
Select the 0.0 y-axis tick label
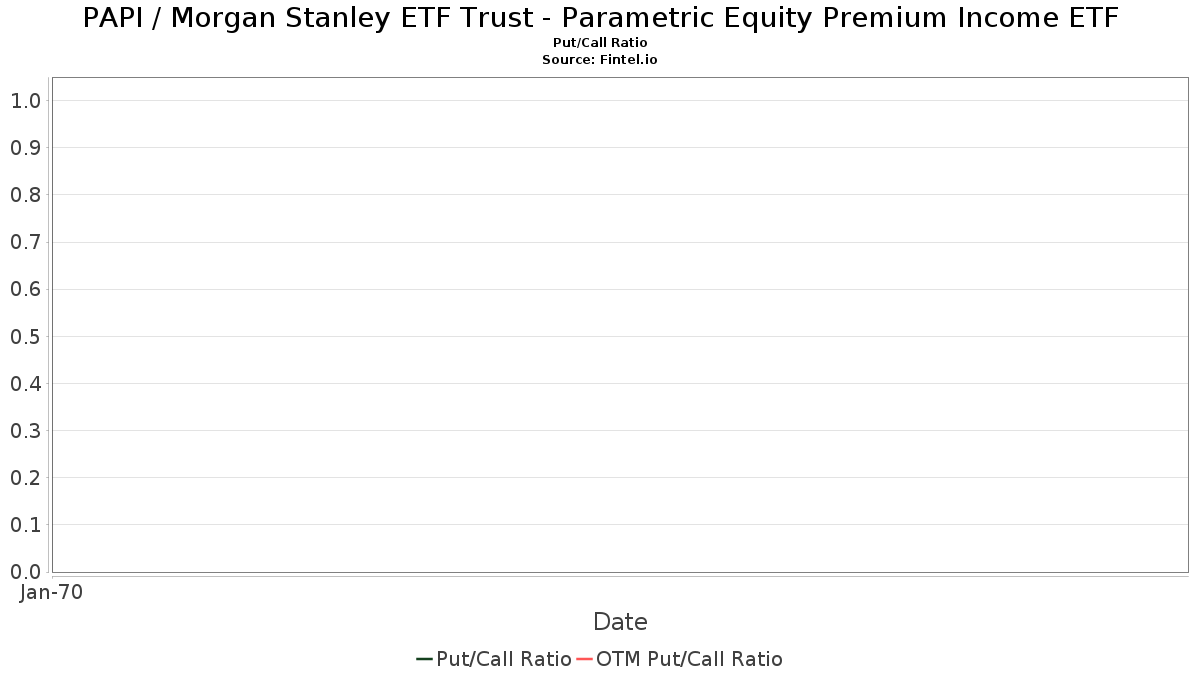(25, 572)
